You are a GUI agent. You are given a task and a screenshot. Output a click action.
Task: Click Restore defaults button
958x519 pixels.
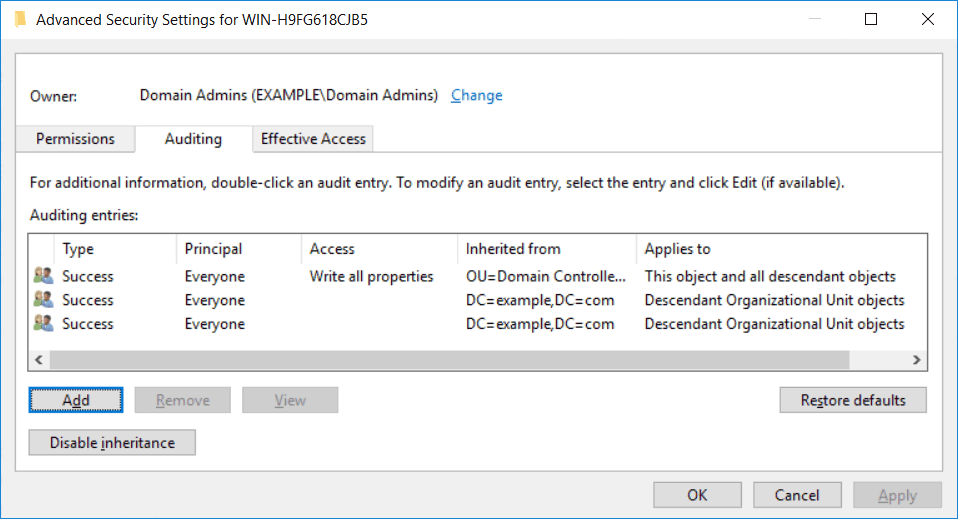[x=853, y=400]
